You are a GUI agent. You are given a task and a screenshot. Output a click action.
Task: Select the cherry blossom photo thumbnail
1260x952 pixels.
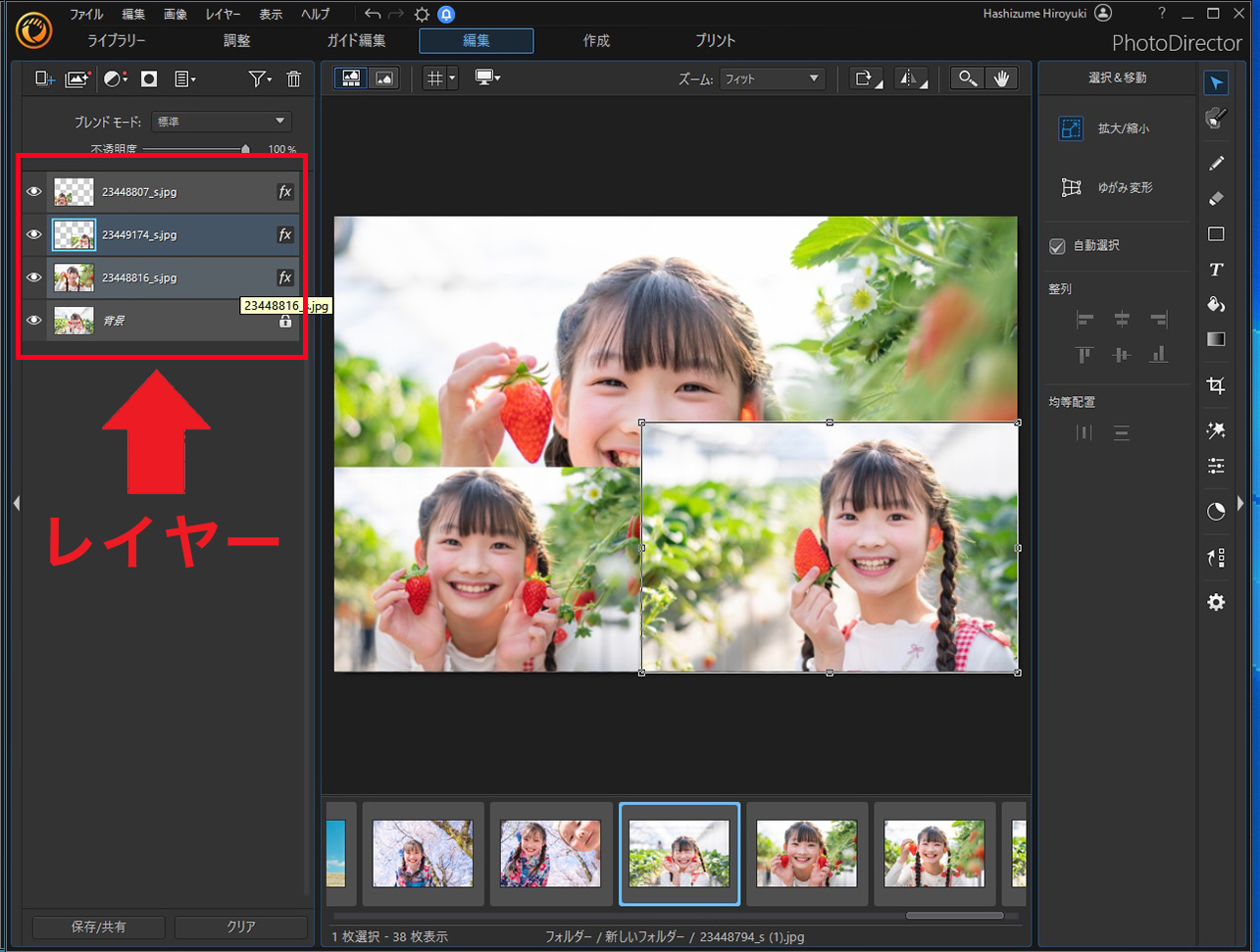[423, 854]
